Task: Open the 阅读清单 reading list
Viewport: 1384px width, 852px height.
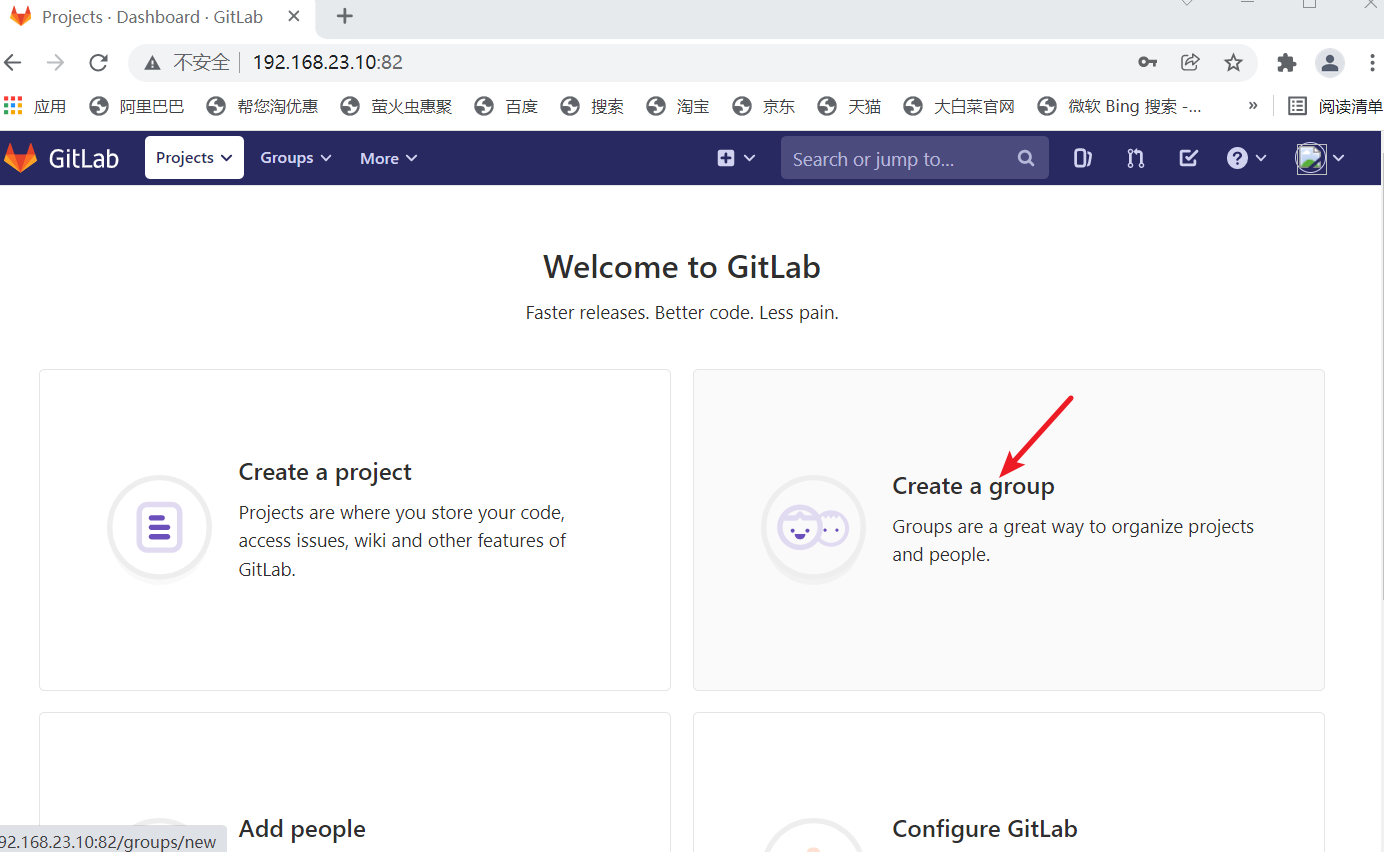Action: [x=1335, y=106]
